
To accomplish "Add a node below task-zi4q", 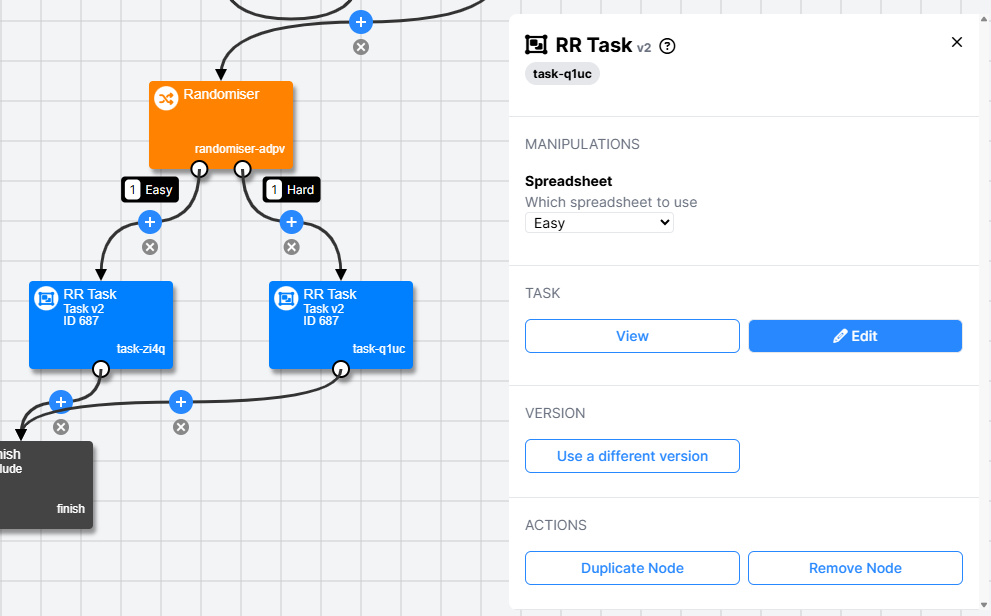I will pos(61,402).
